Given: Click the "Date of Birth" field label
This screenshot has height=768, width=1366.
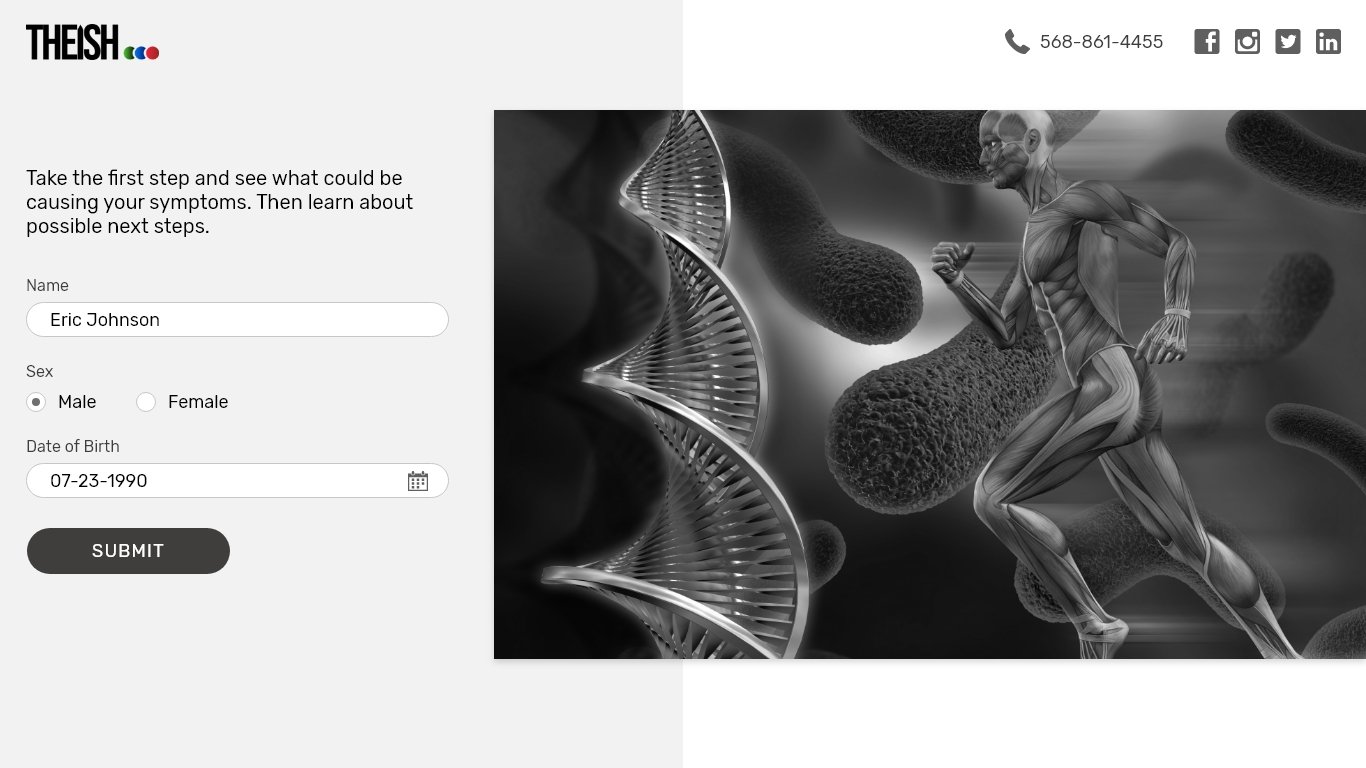Looking at the screenshot, I should tap(73, 446).
